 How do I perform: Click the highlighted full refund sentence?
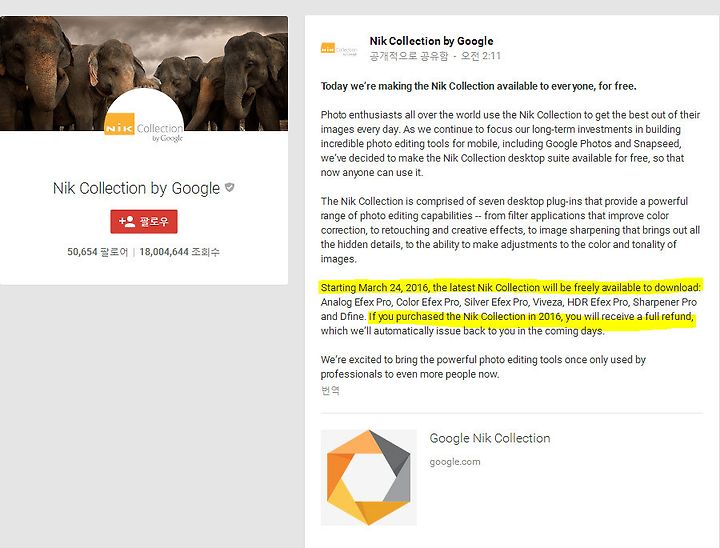coord(531,316)
